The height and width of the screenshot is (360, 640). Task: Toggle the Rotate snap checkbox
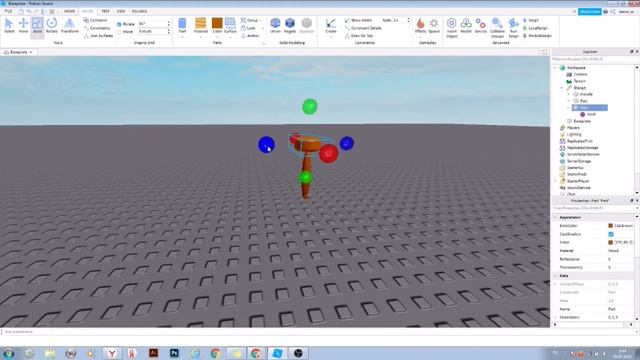[x=119, y=24]
